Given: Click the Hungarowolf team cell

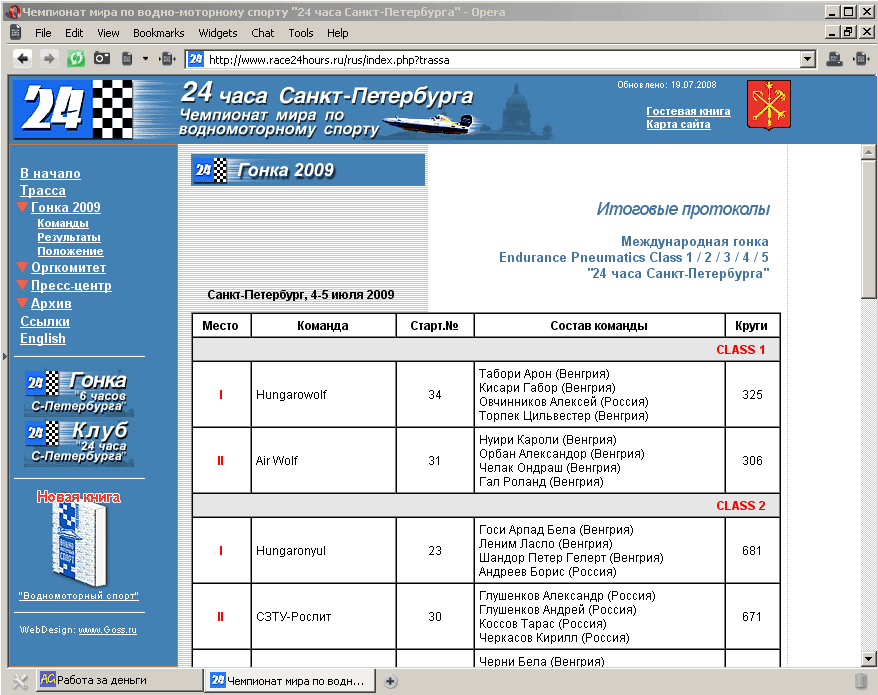Looking at the screenshot, I should click(323, 395).
